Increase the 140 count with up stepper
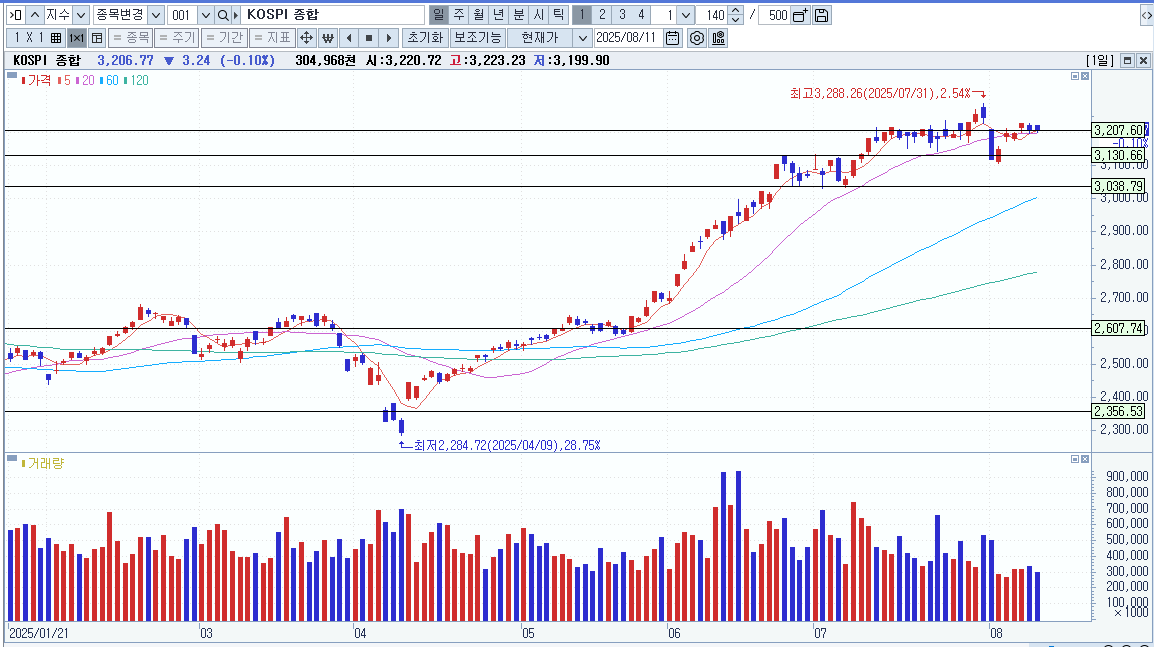Screen dimensions: 1154x647 point(734,10)
